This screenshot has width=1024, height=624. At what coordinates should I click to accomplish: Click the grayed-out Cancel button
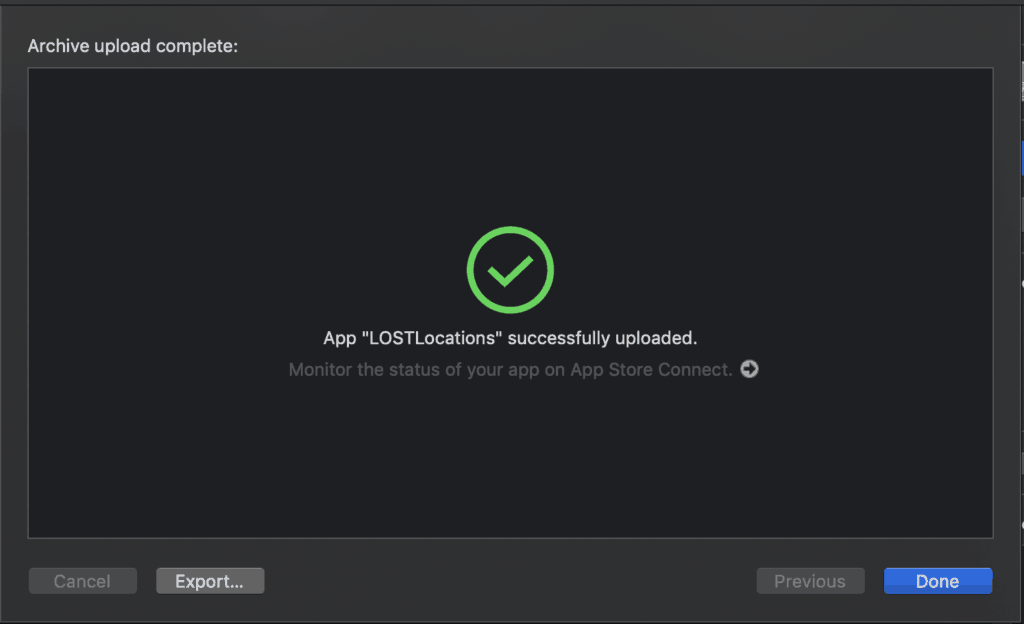(x=82, y=581)
